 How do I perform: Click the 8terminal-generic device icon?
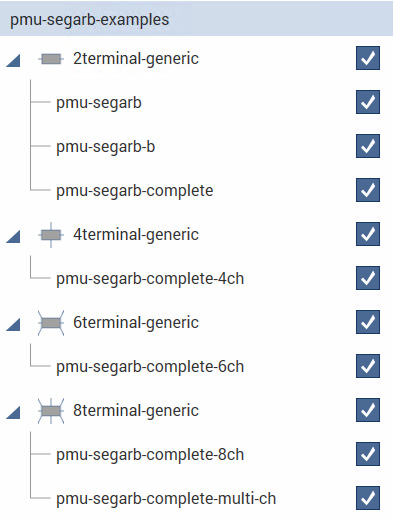(x=51, y=411)
